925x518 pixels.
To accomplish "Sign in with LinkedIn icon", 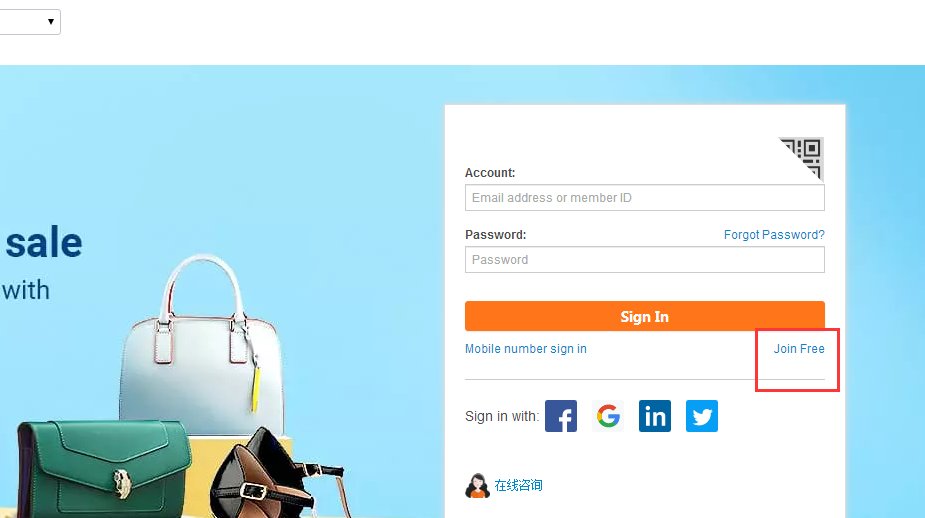I will [x=655, y=416].
